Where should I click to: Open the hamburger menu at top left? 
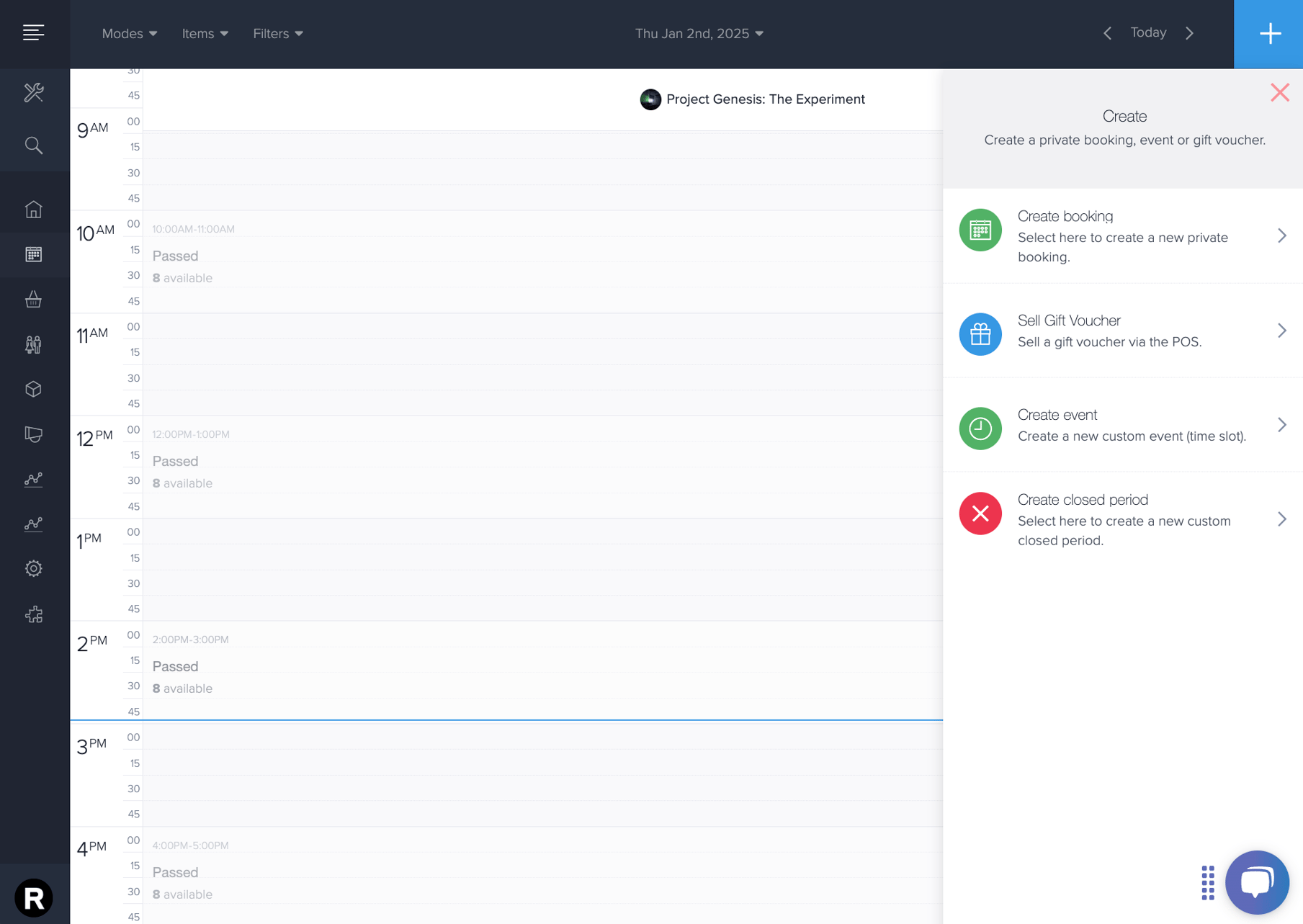(34, 32)
